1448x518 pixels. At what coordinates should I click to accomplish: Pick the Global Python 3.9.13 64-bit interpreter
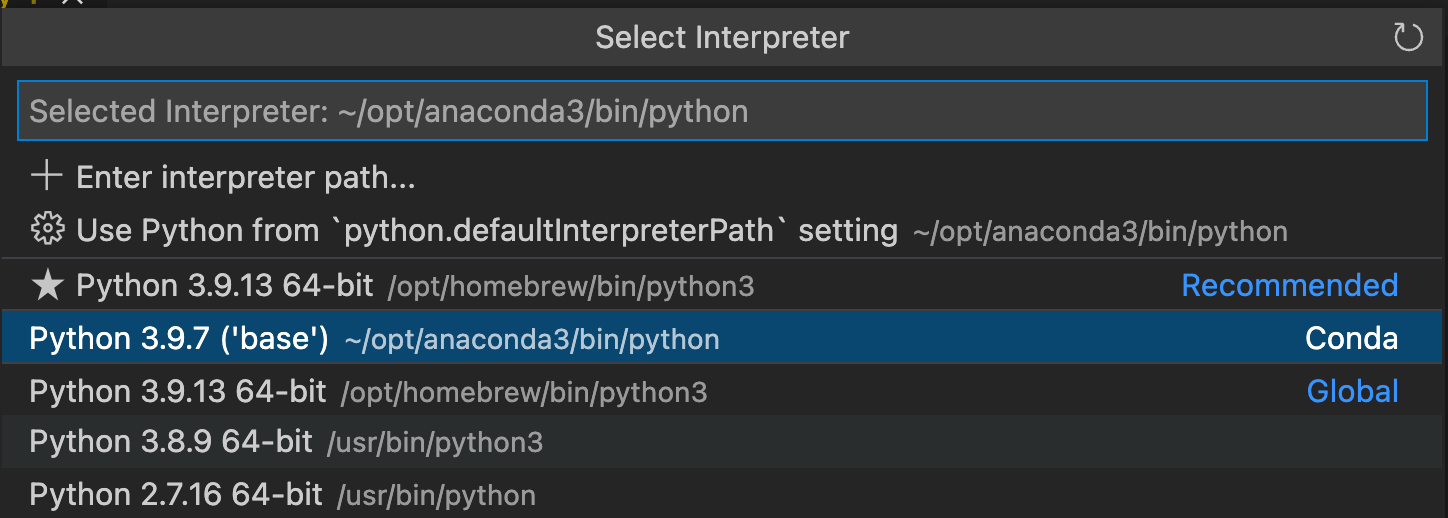178,391
